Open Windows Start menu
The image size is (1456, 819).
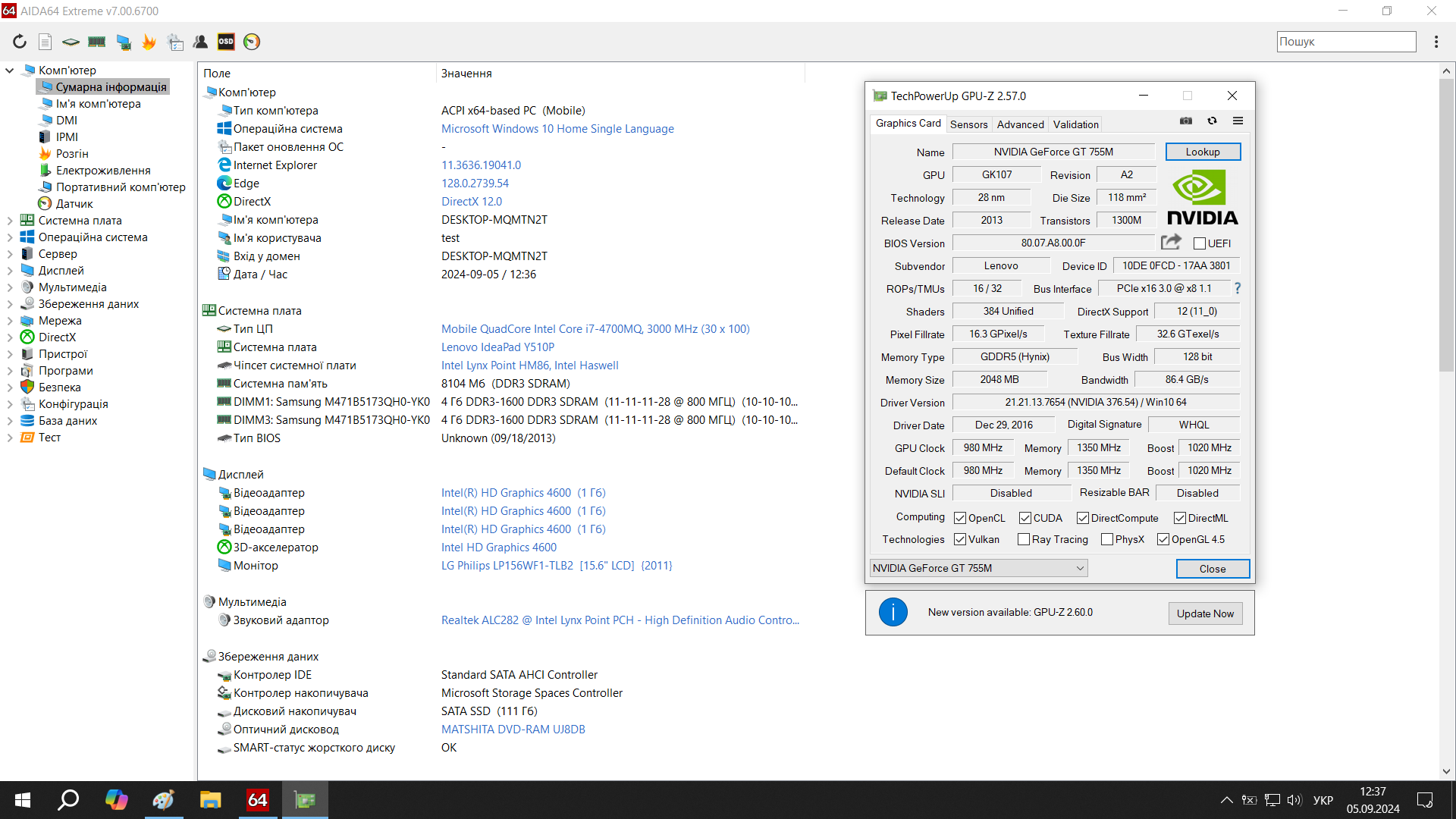[x=23, y=800]
